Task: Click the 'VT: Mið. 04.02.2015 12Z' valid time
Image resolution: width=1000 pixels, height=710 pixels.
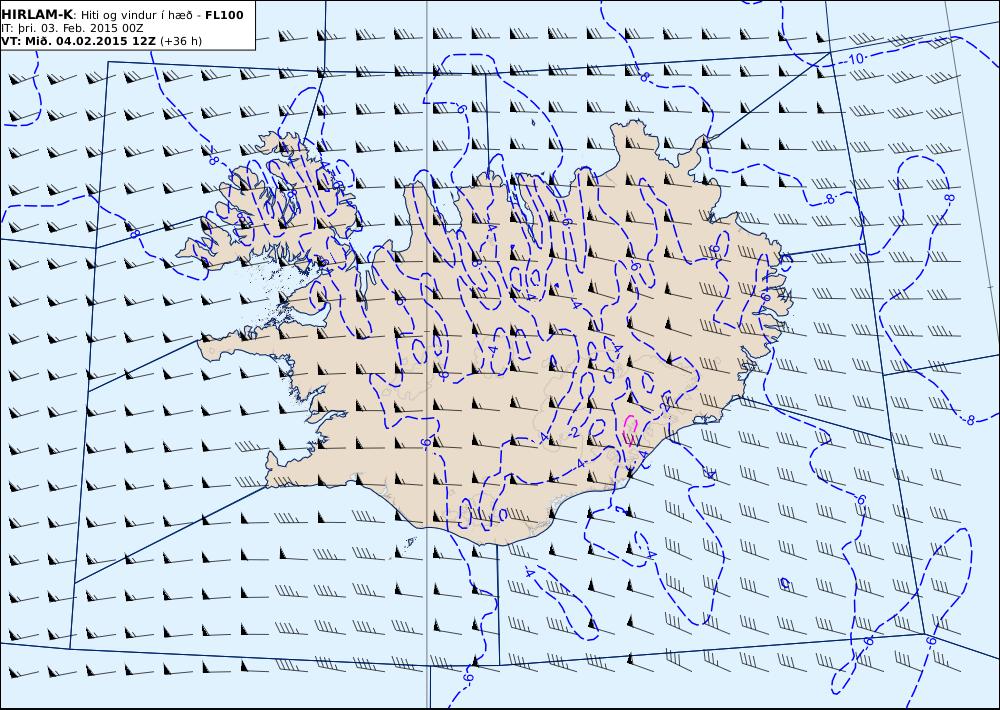Action: [79, 41]
